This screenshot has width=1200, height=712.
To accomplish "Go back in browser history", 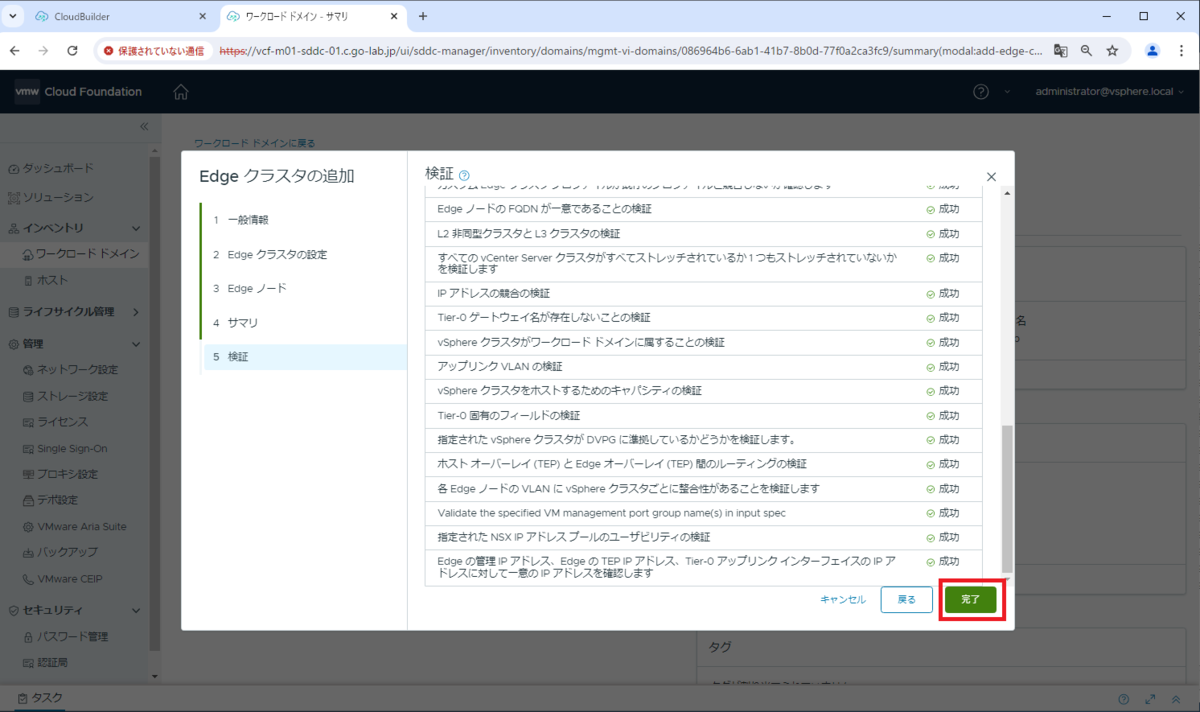I will tap(15, 50).
